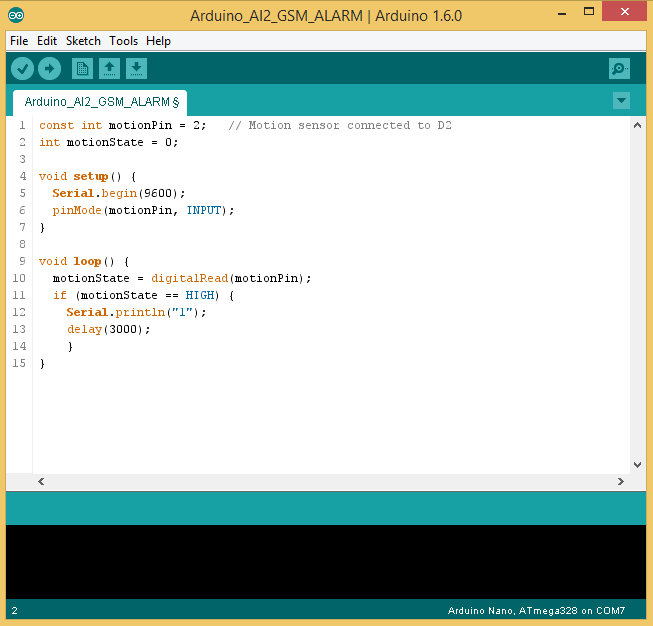Click the black console output area
Viewport: 653px width, 626px height.
click(326, 562)
